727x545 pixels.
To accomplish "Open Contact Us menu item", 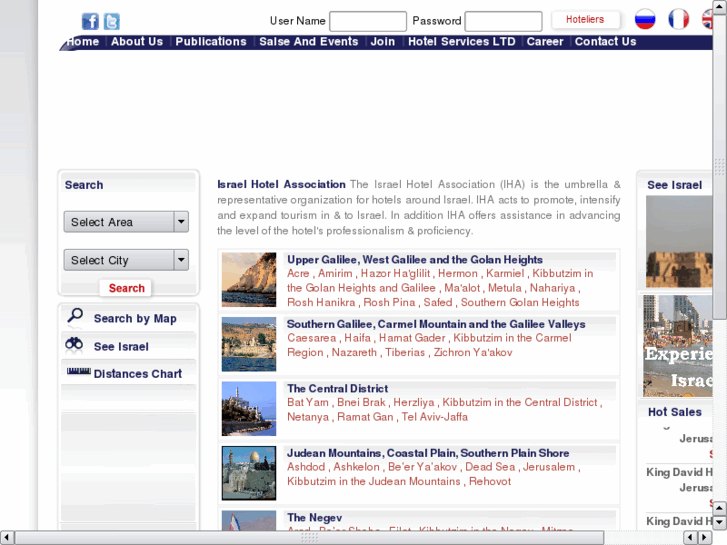I will 606,42.
